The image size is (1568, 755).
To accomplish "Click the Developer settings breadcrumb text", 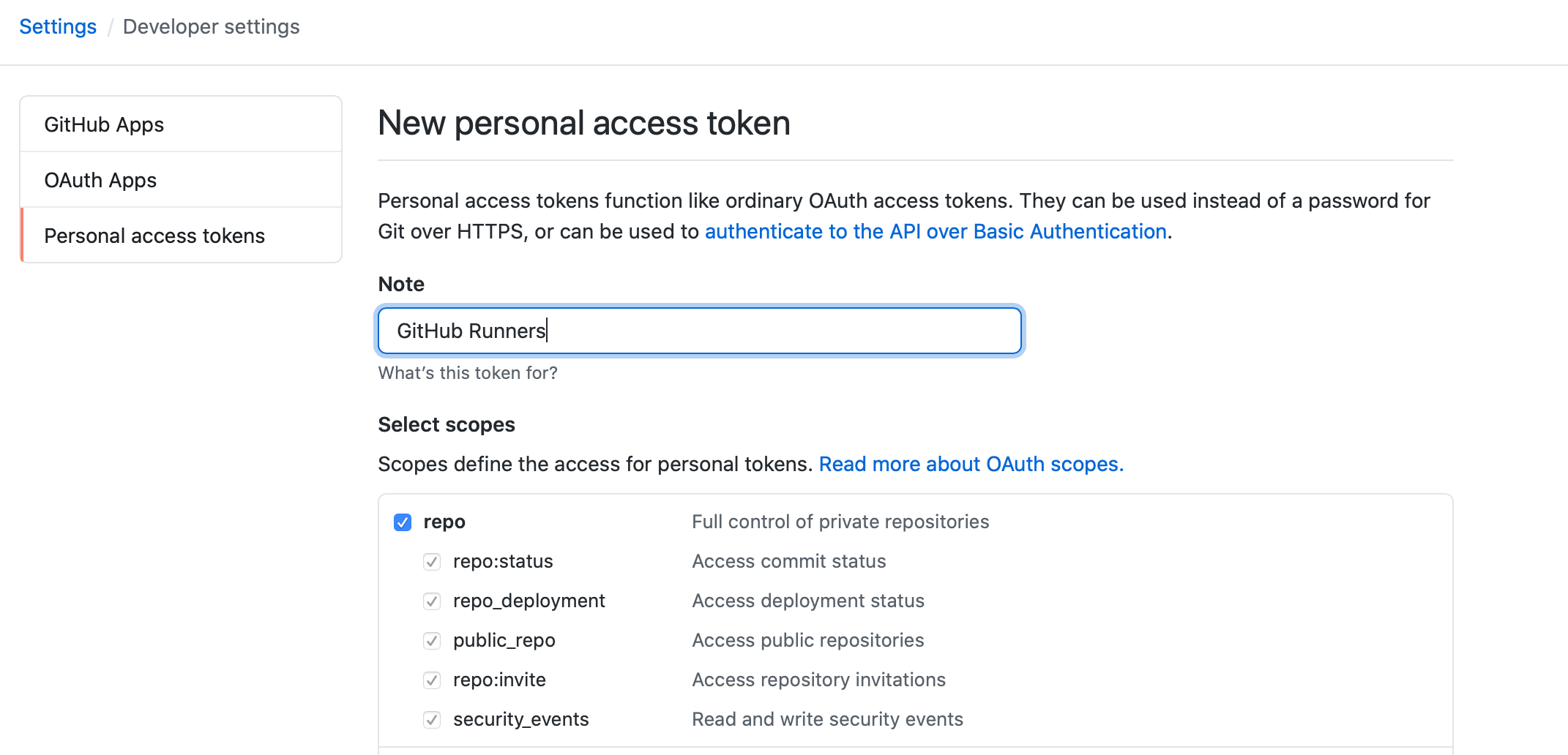I will [211, 27].
